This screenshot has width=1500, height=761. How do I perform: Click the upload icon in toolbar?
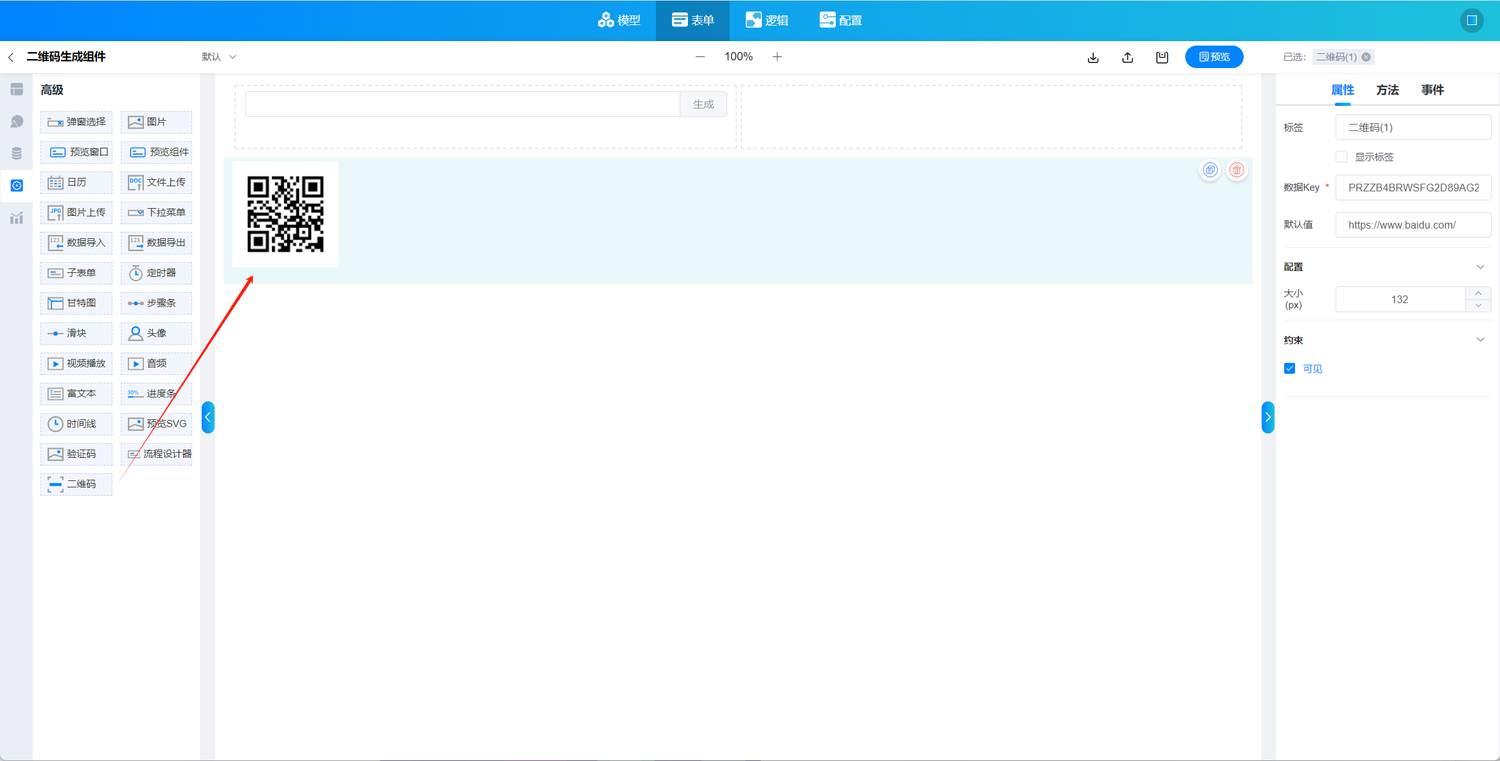click(1127, 57)
